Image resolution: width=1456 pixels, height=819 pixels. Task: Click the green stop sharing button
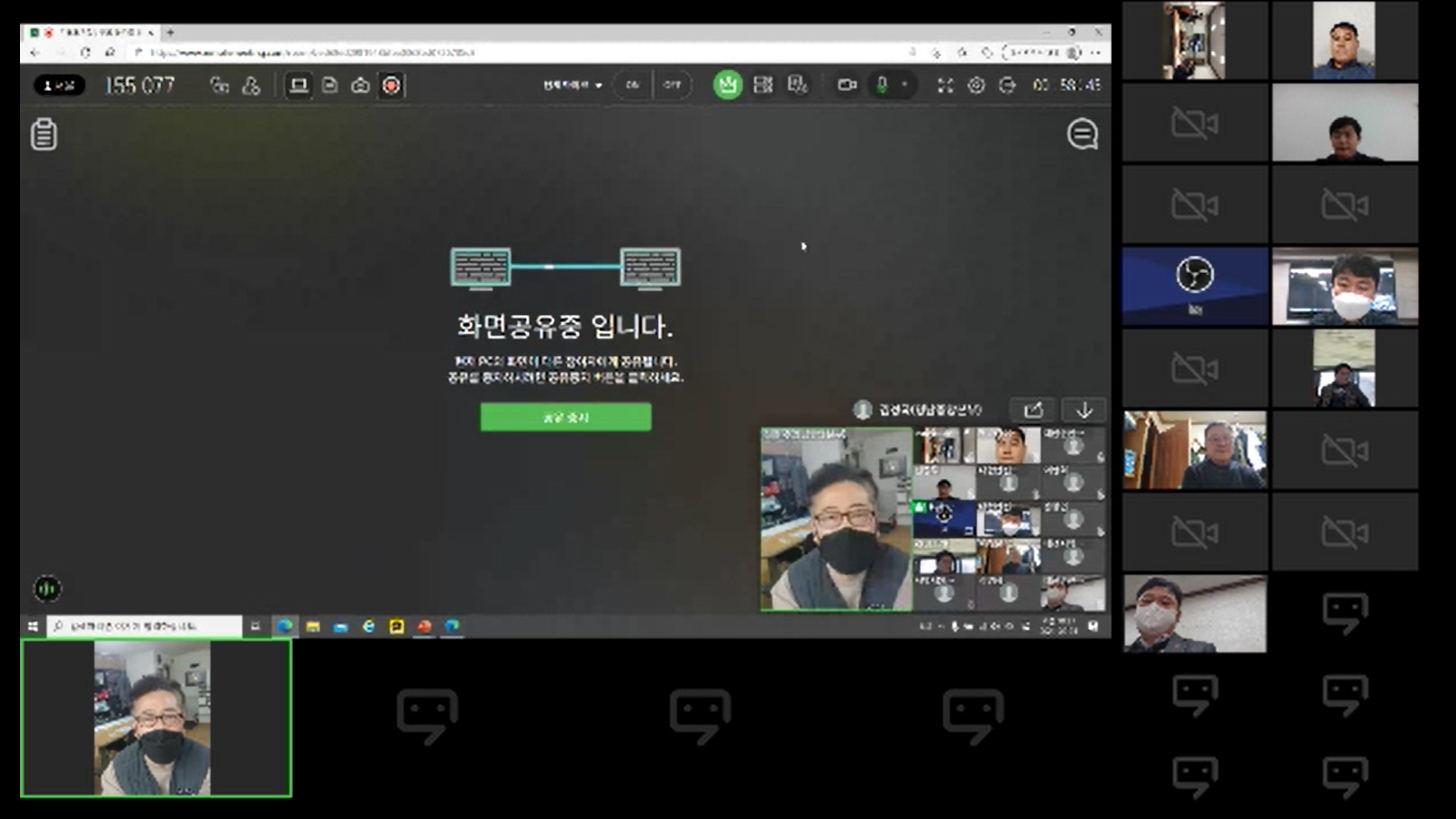[565, 417]
